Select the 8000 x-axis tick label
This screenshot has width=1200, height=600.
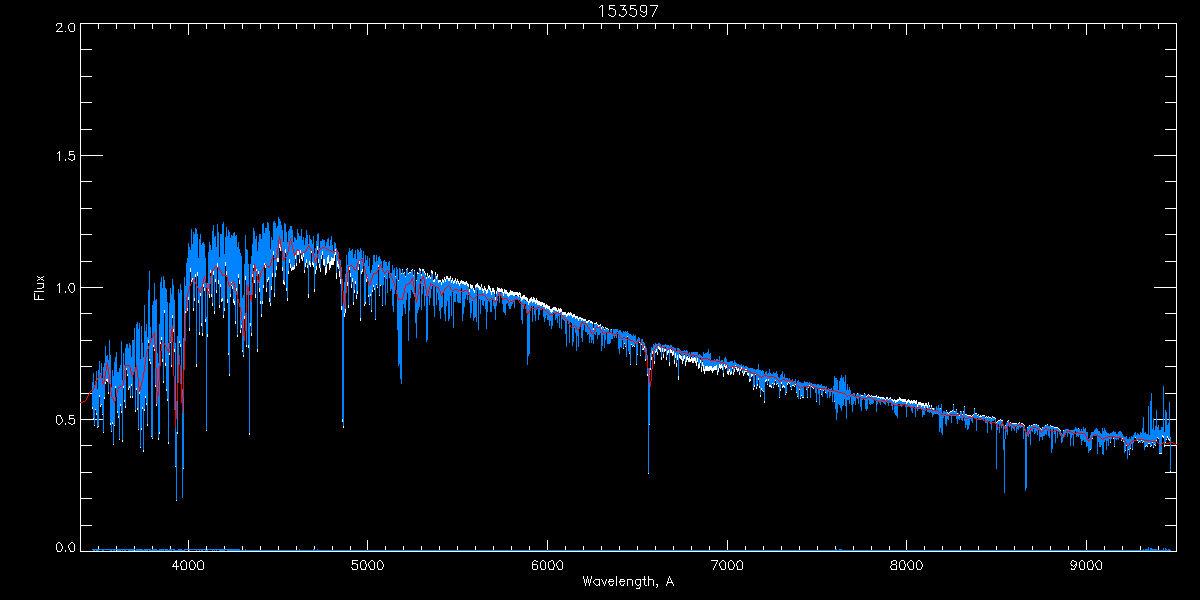pyautogui.click(x=907, y=565)
